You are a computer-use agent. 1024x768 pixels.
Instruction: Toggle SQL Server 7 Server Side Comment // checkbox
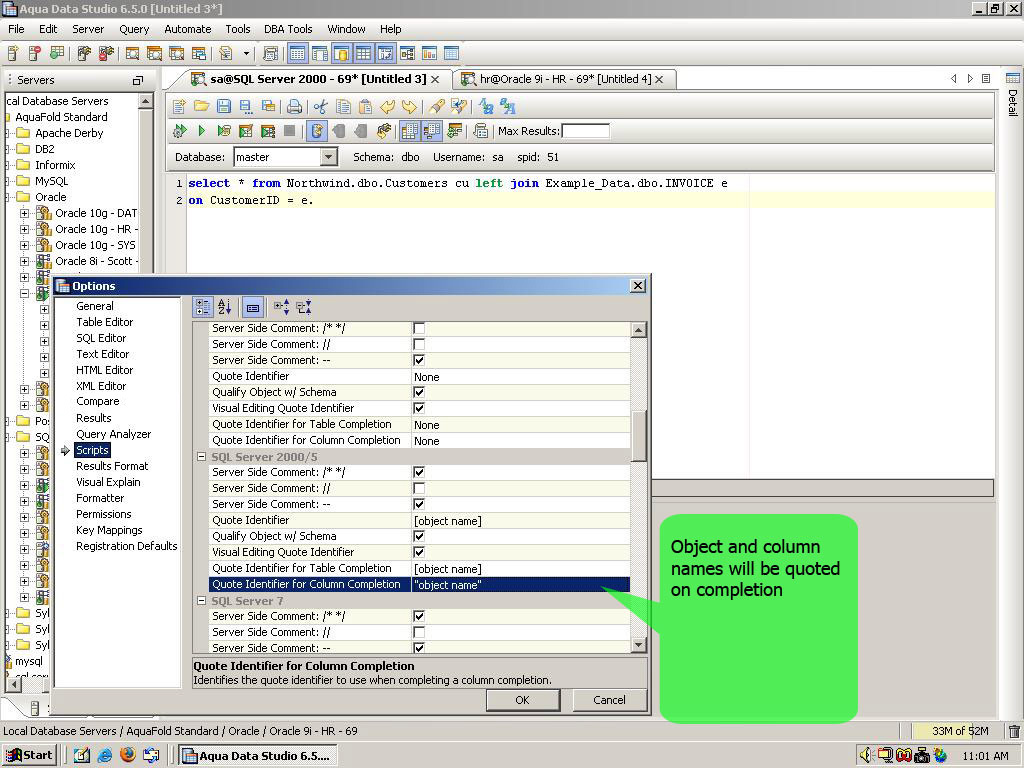point(419,632)
